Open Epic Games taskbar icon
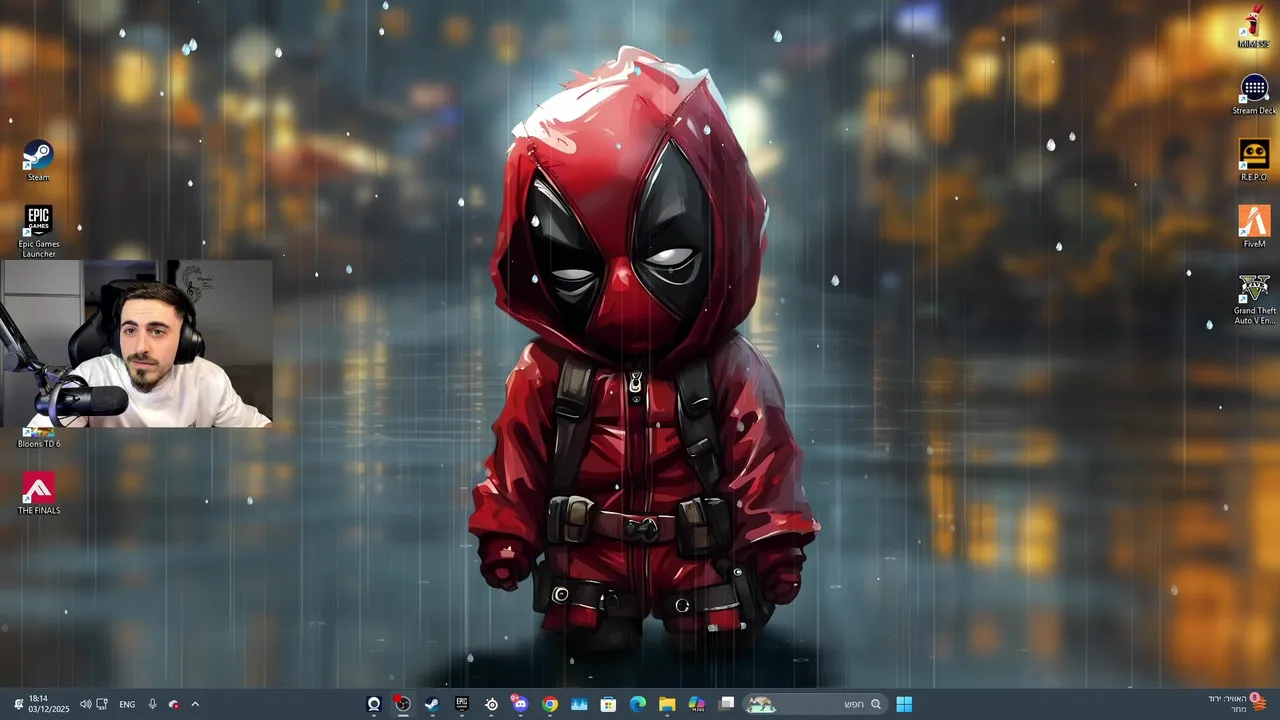Viewport: 1280px width, 720px height. click(x=462, y=704)
